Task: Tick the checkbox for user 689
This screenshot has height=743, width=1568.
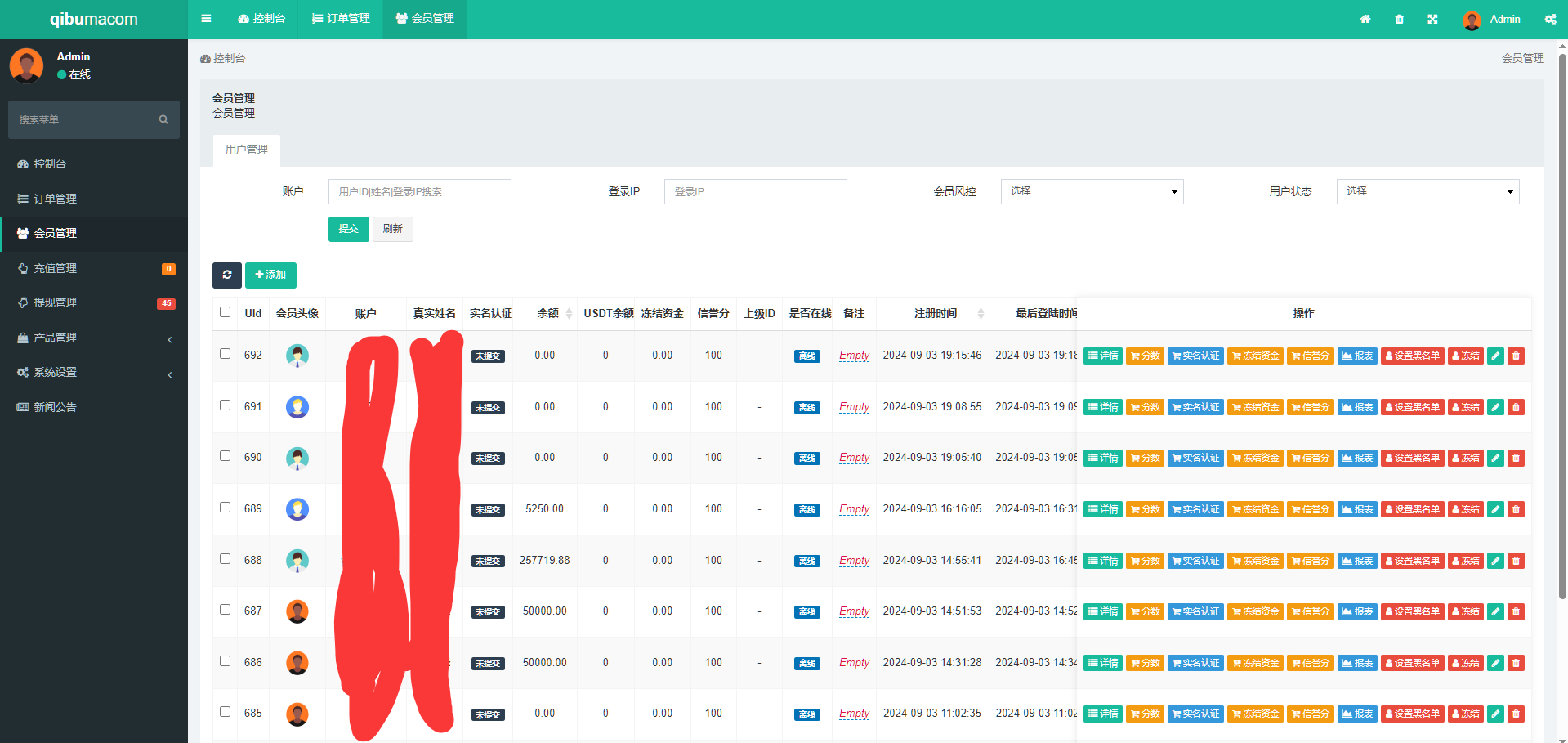Action: (x=226, y=508)
